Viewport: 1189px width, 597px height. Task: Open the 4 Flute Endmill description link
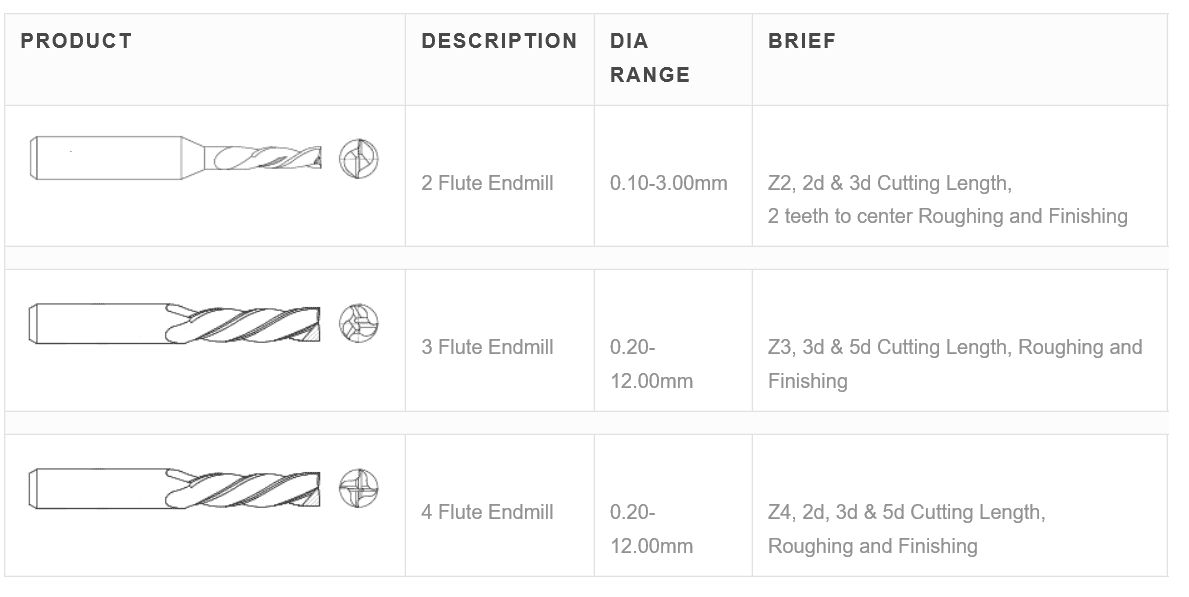[487, 512]
